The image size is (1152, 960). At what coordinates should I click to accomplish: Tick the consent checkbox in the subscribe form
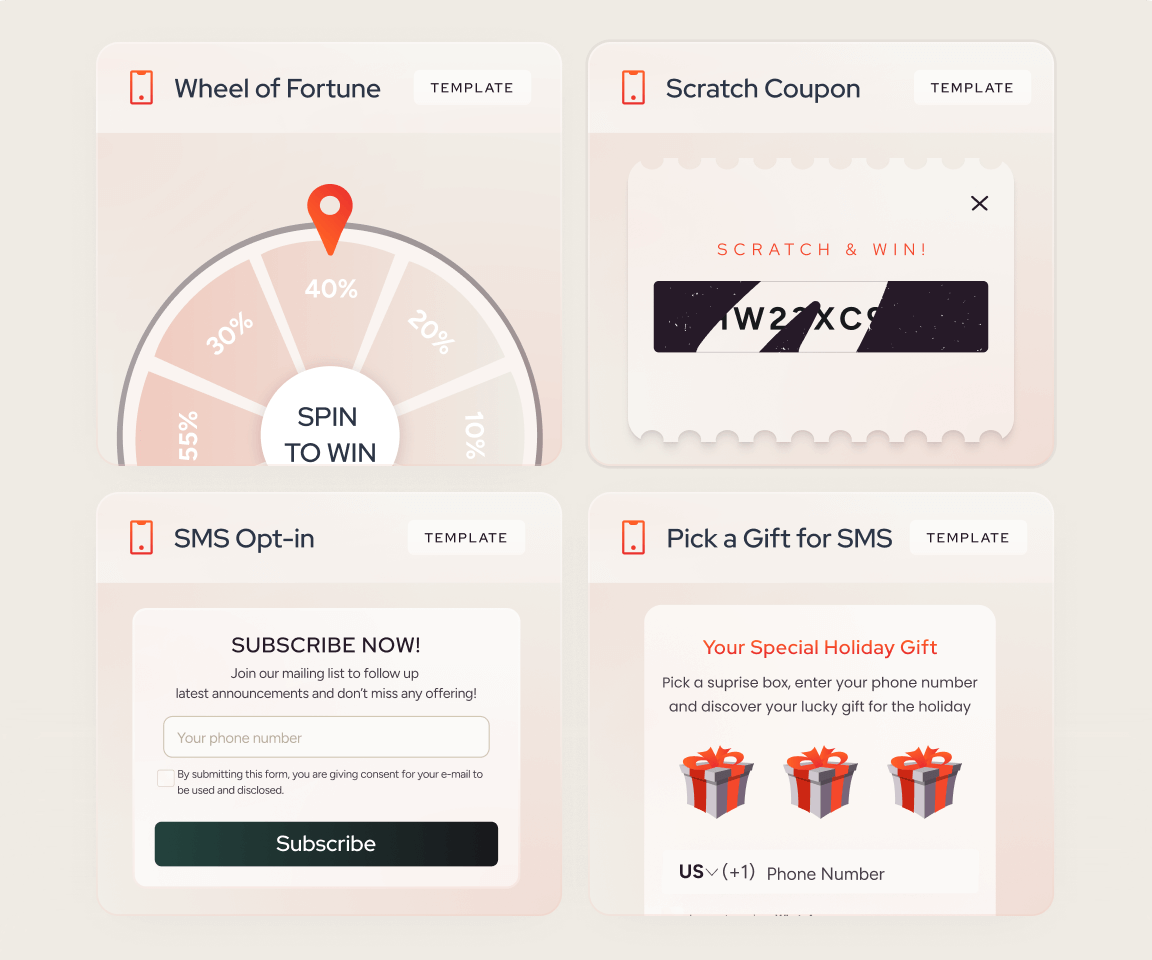point(166,778)
